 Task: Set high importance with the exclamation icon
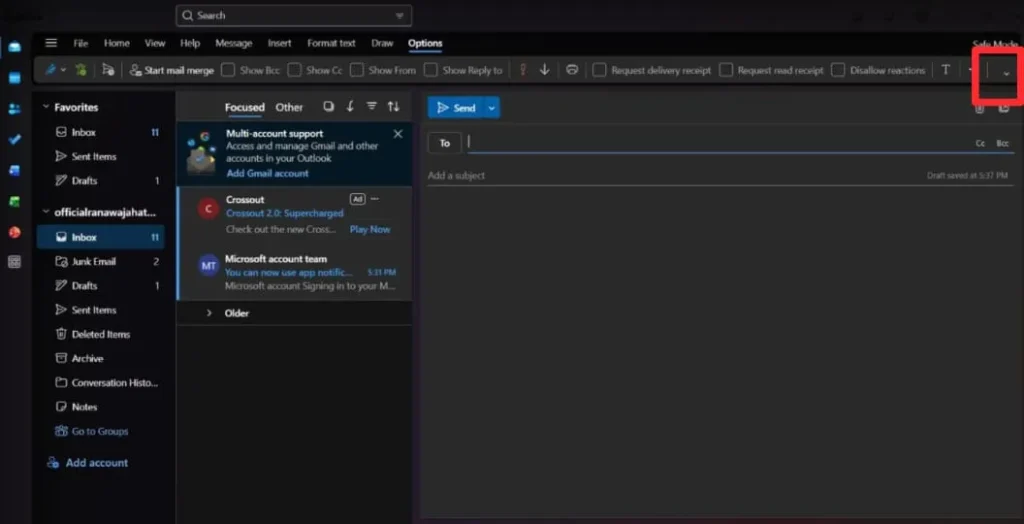pyautogui.click(x=522, y=70)
